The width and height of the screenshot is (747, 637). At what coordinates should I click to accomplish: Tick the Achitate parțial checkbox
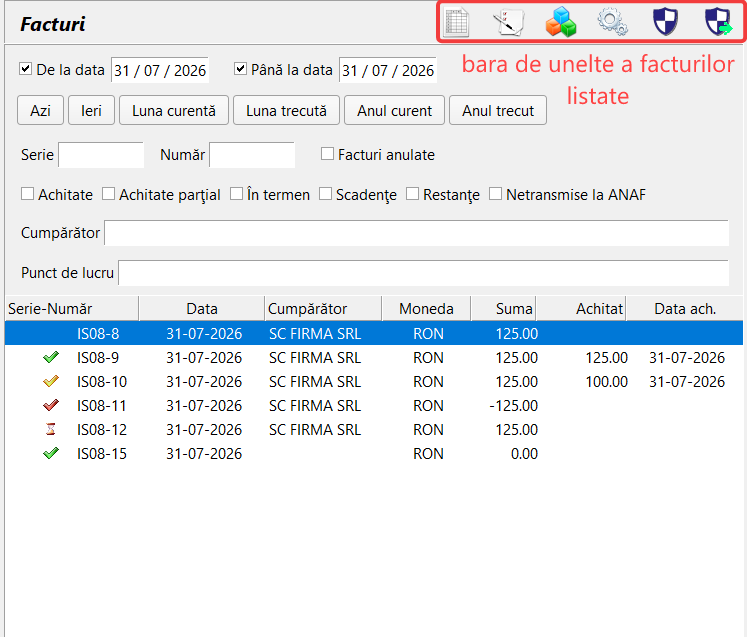coord(109,193)
